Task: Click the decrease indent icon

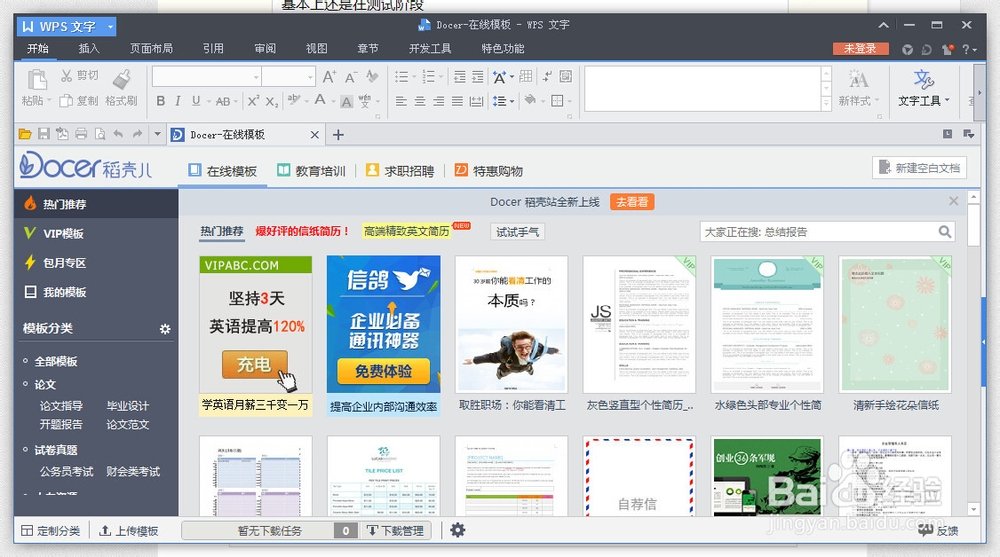Action: pos(459,77)
